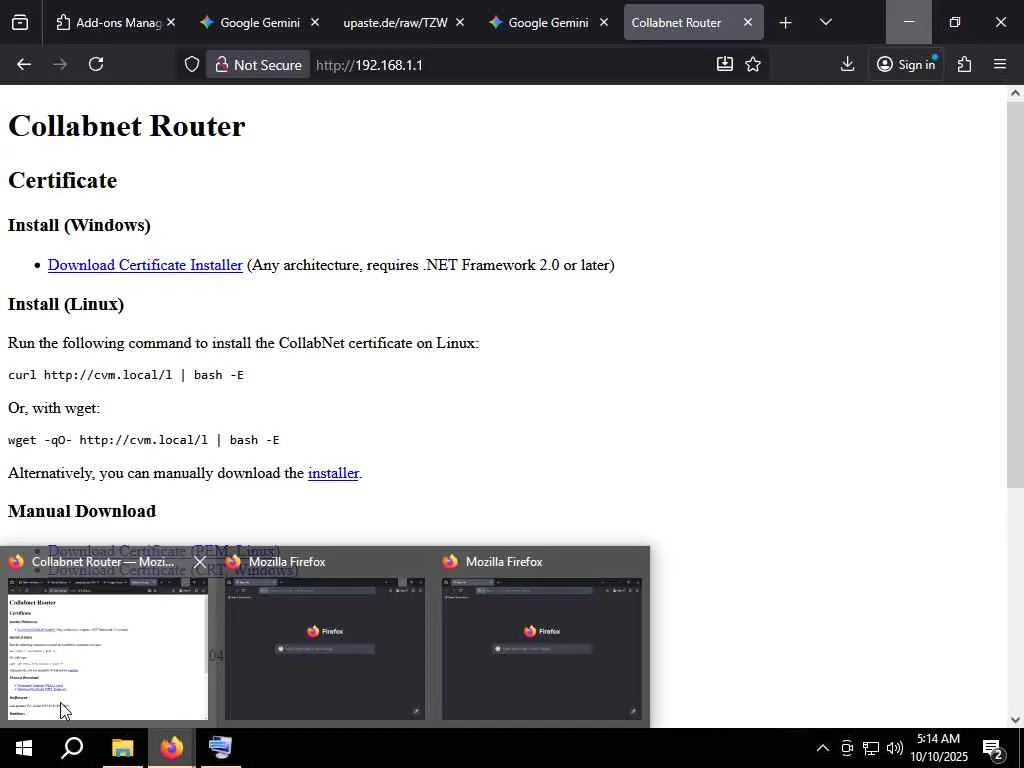Close the second Google Gemini tab
1024x768 pixels.
pos(604,22)
